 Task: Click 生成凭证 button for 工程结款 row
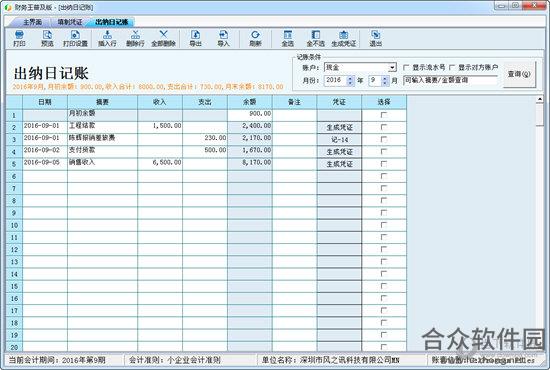pyautogui.click(x=339, y=127)
